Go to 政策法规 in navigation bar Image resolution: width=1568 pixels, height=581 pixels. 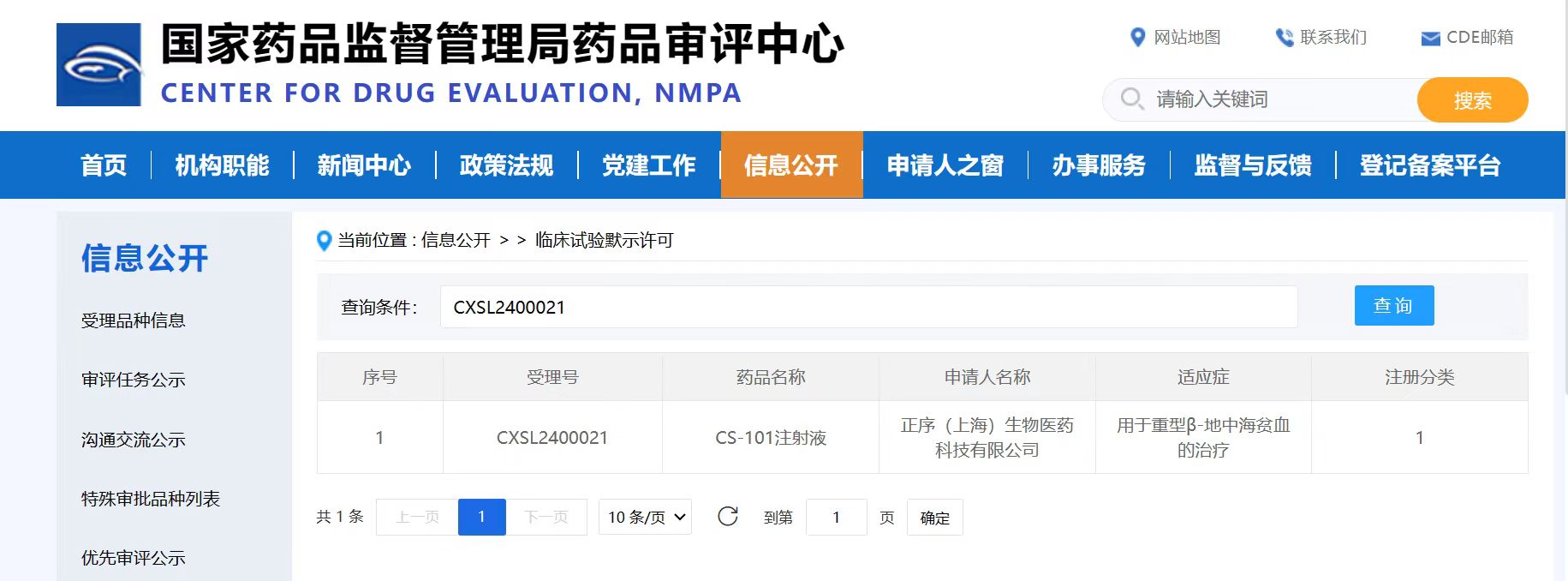tap(506, 165)
